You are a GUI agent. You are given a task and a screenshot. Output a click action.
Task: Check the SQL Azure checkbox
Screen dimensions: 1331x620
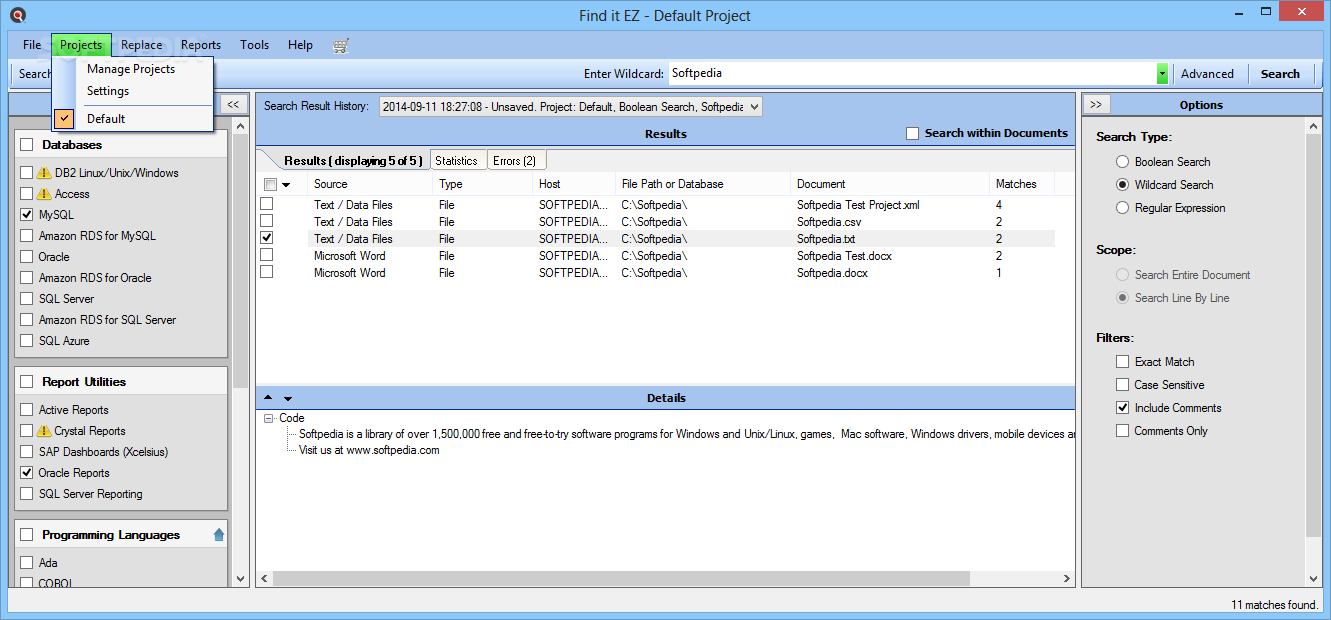pos(27,341)
